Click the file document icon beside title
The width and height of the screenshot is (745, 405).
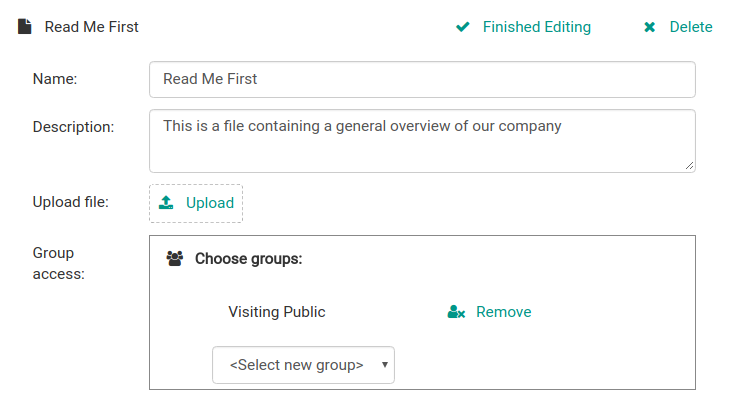coord(24,27)
